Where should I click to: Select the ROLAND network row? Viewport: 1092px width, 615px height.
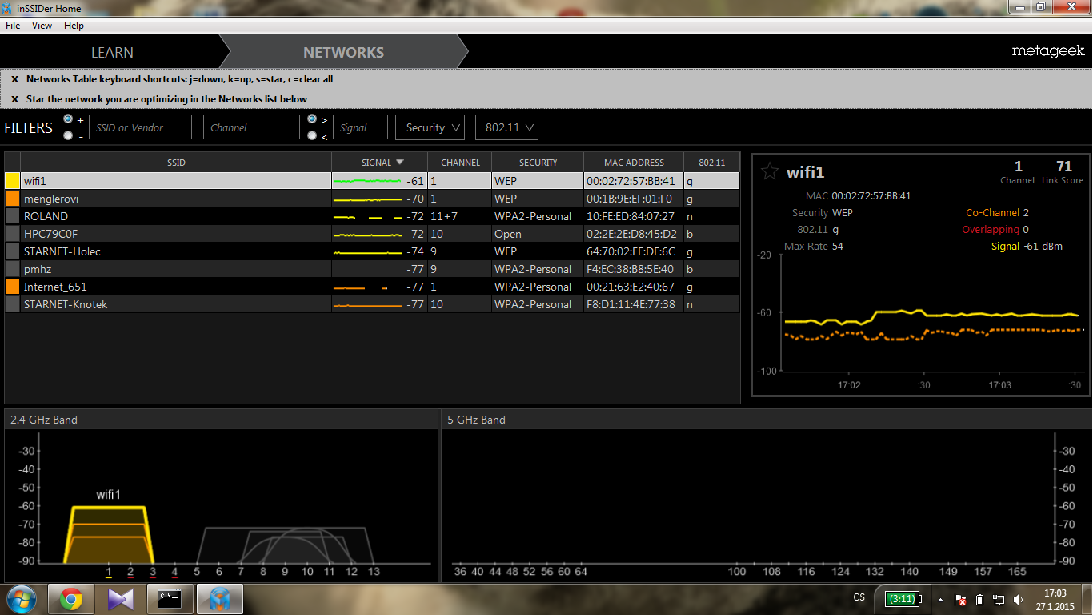click(372, 216)
